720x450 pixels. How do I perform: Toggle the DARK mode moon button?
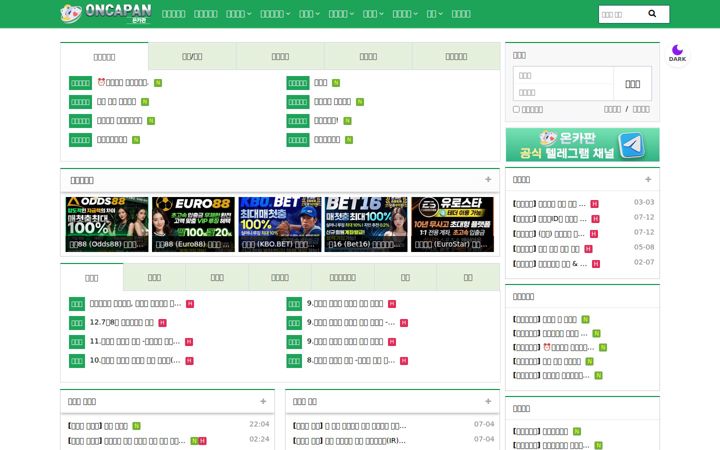coord(677,53)
